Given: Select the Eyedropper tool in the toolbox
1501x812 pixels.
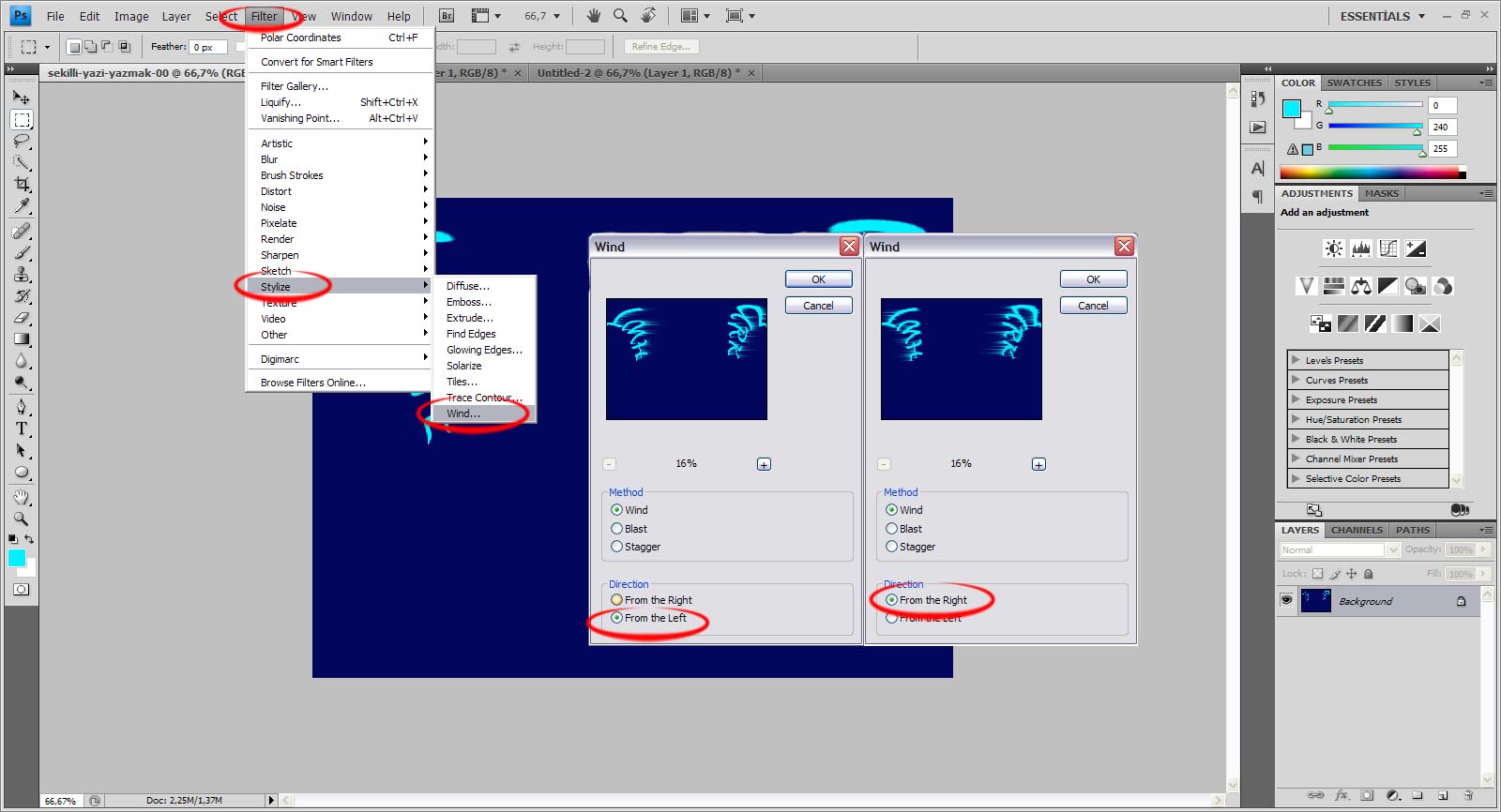Looking at the screenshot, I should click(21, 205).
